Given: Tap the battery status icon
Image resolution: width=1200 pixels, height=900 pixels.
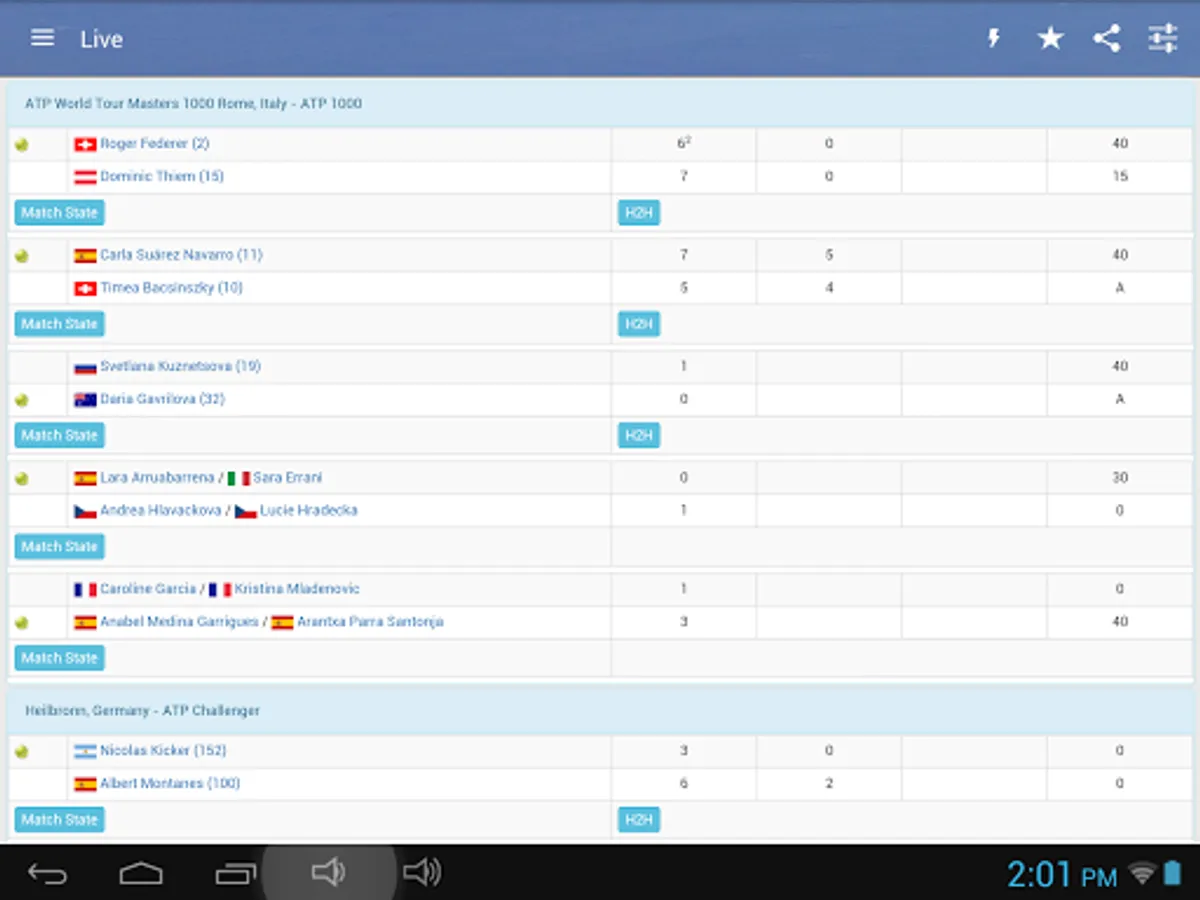Looking at the screenshot, I should [1172, 874].
